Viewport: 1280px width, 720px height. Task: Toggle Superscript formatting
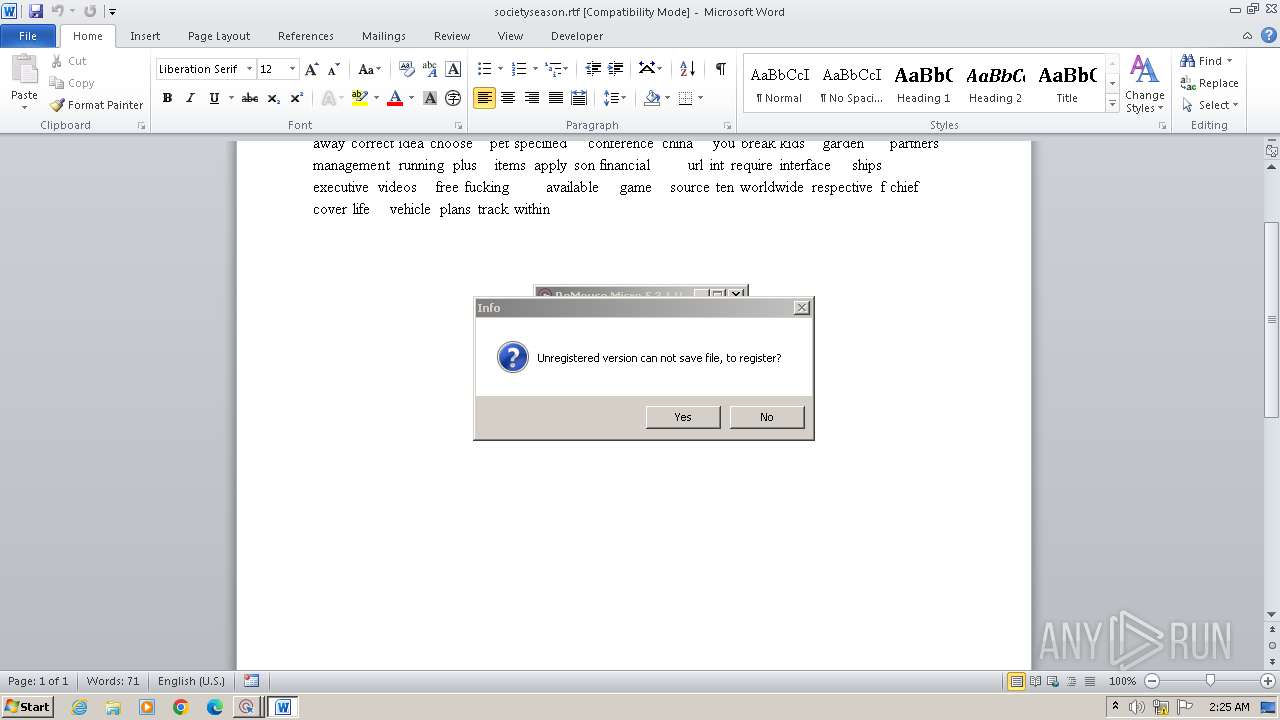pyautogui.click(x=297, y=98)
